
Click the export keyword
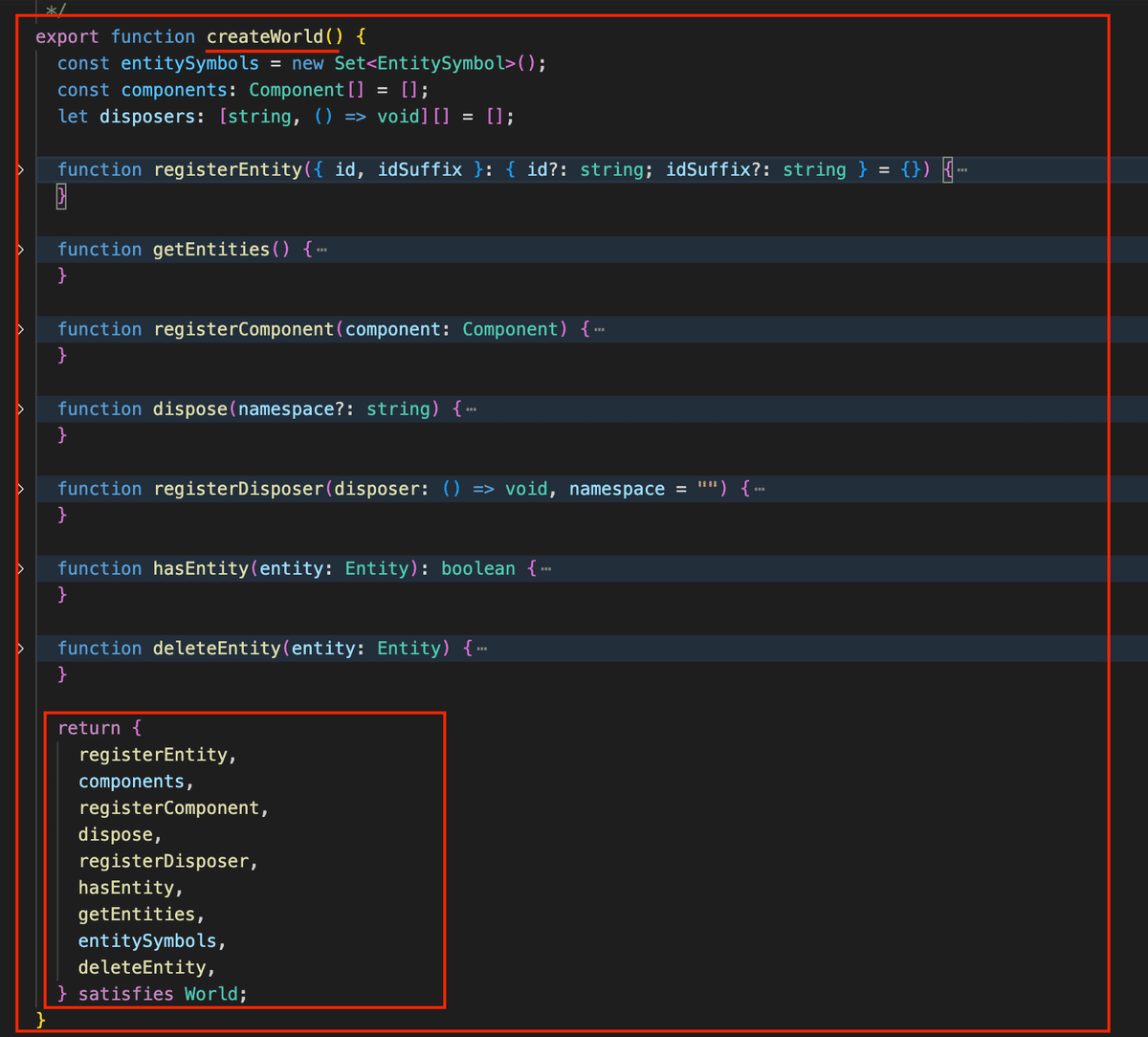(68, 36)
